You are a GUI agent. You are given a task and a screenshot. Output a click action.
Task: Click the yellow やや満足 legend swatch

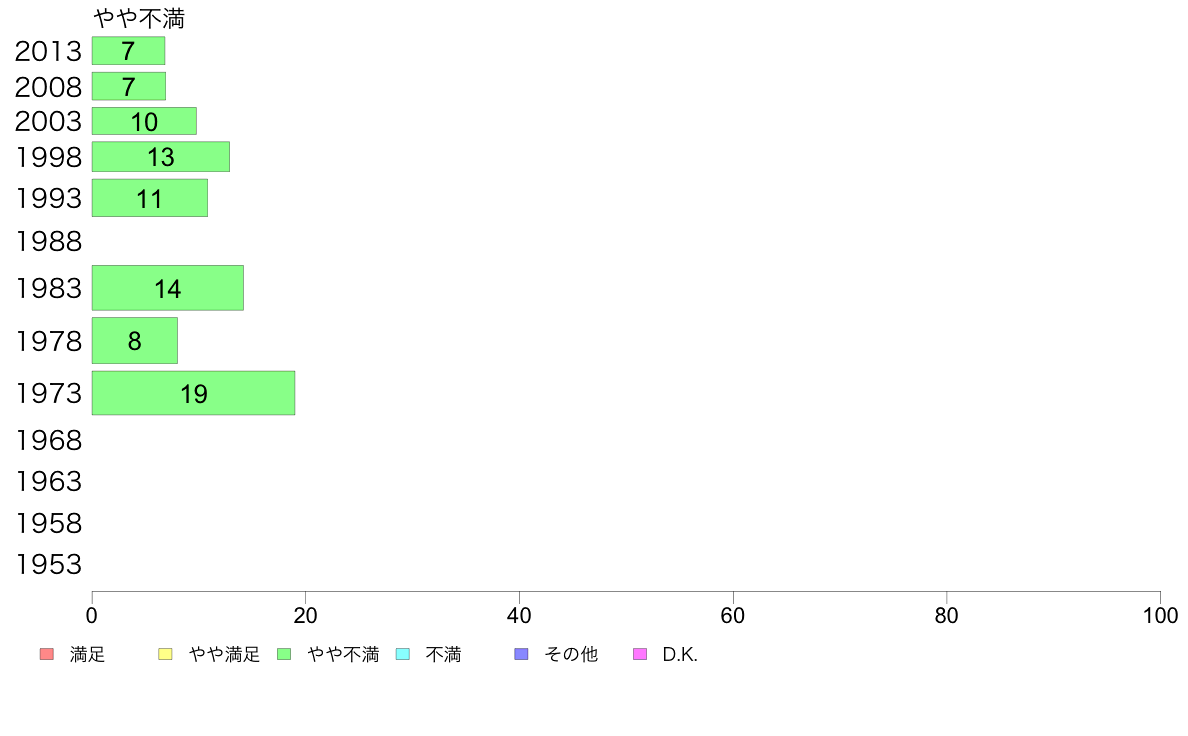click(165, 654)
